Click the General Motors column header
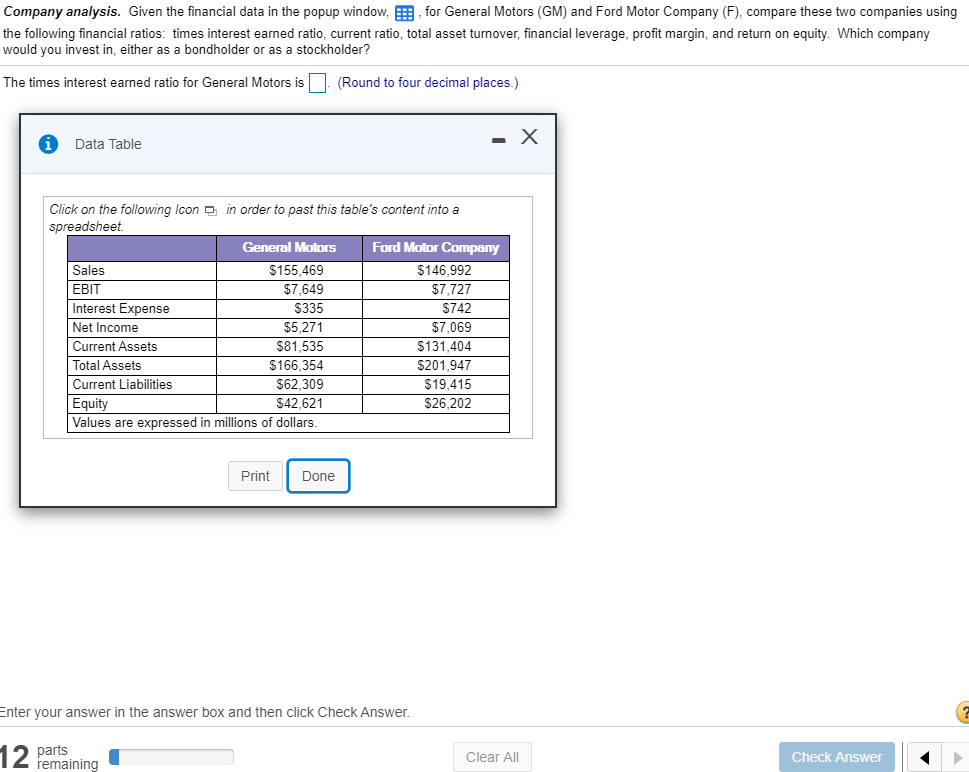This screenshot has width=969, height=772. click(289, 247)
